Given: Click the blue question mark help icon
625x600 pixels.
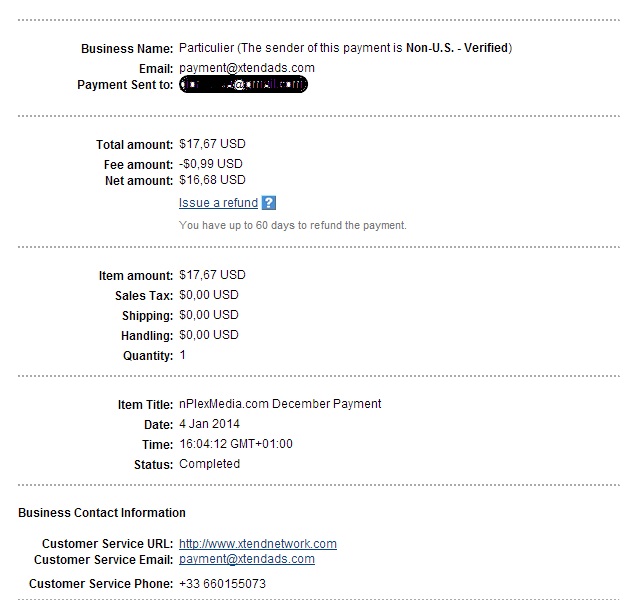Looking at the screenshot, I should tap(269, 203).
